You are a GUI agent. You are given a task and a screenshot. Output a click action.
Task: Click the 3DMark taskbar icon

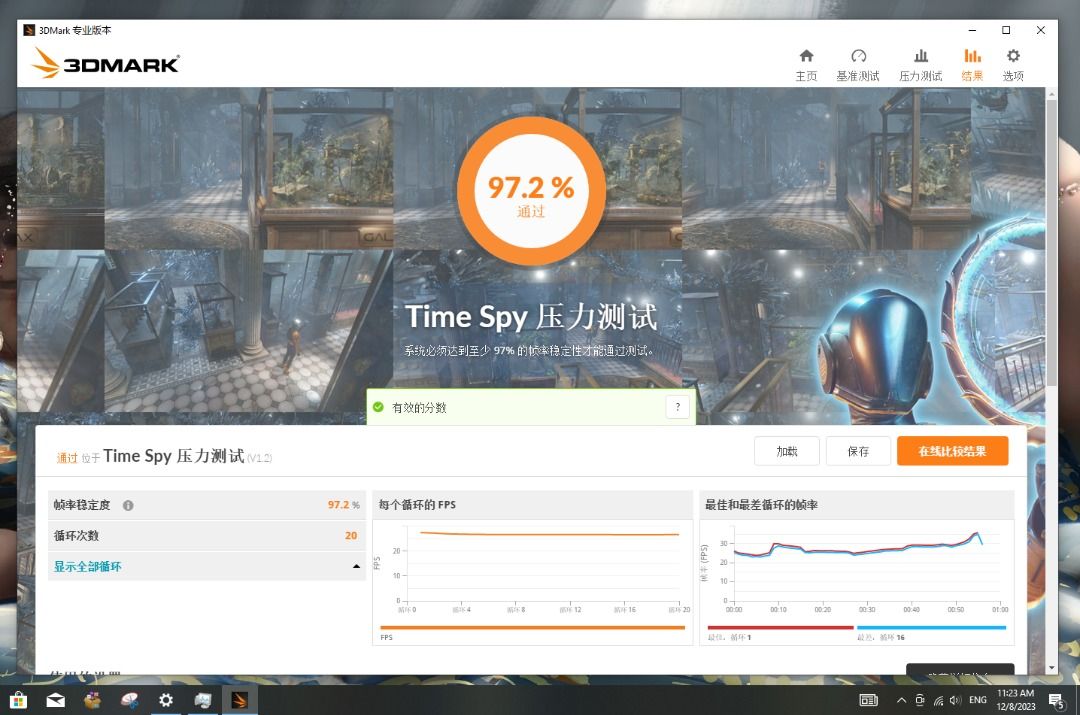click(x=239, y=701)
